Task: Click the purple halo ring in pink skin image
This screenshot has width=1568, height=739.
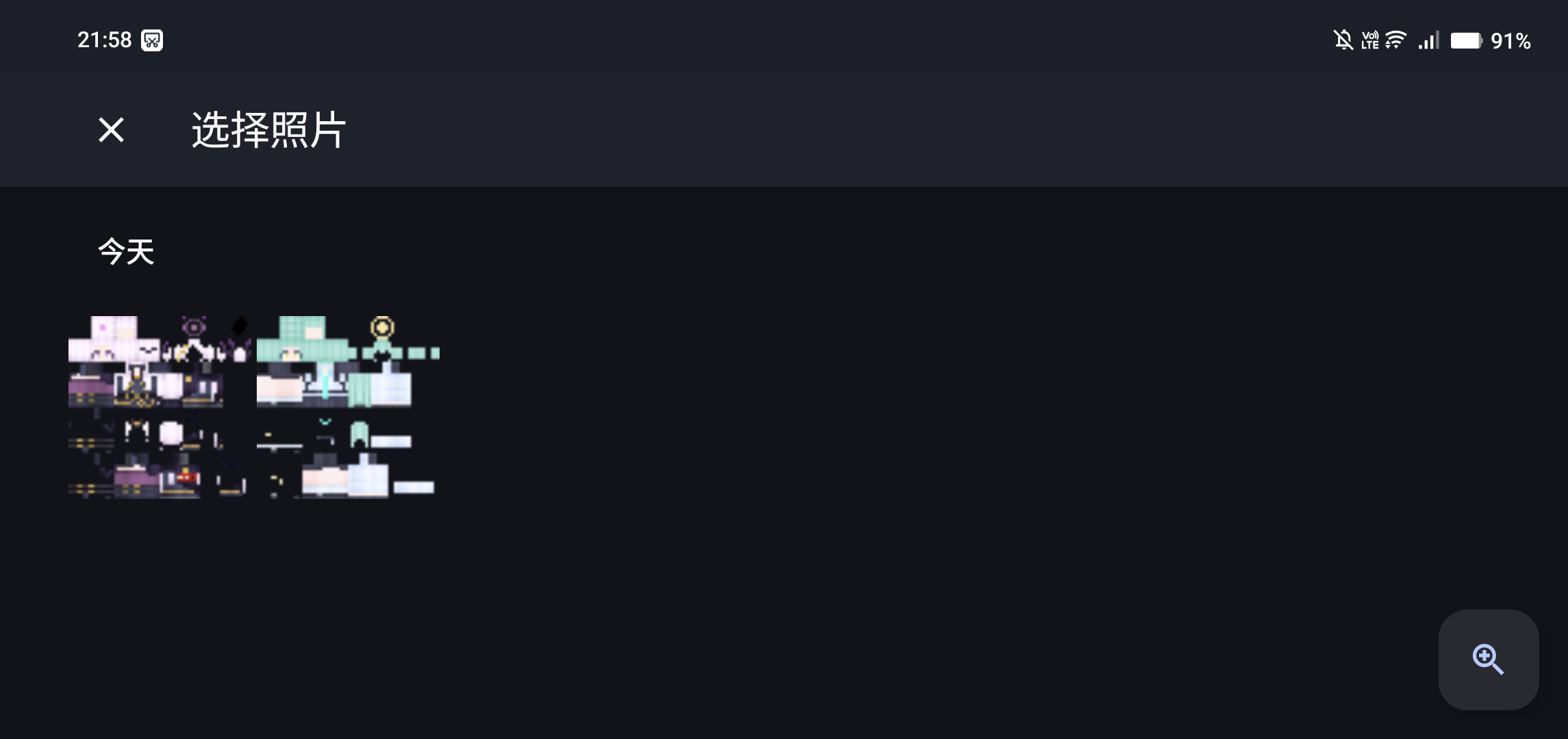Action: click(x=194, y=328)
